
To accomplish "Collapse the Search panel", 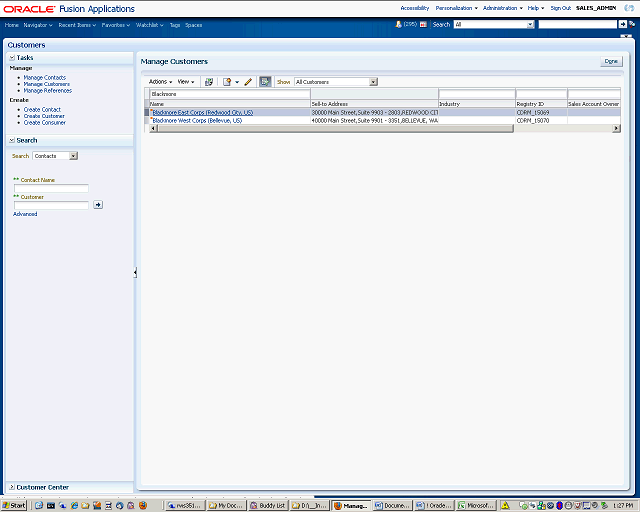I will point(12,140).
